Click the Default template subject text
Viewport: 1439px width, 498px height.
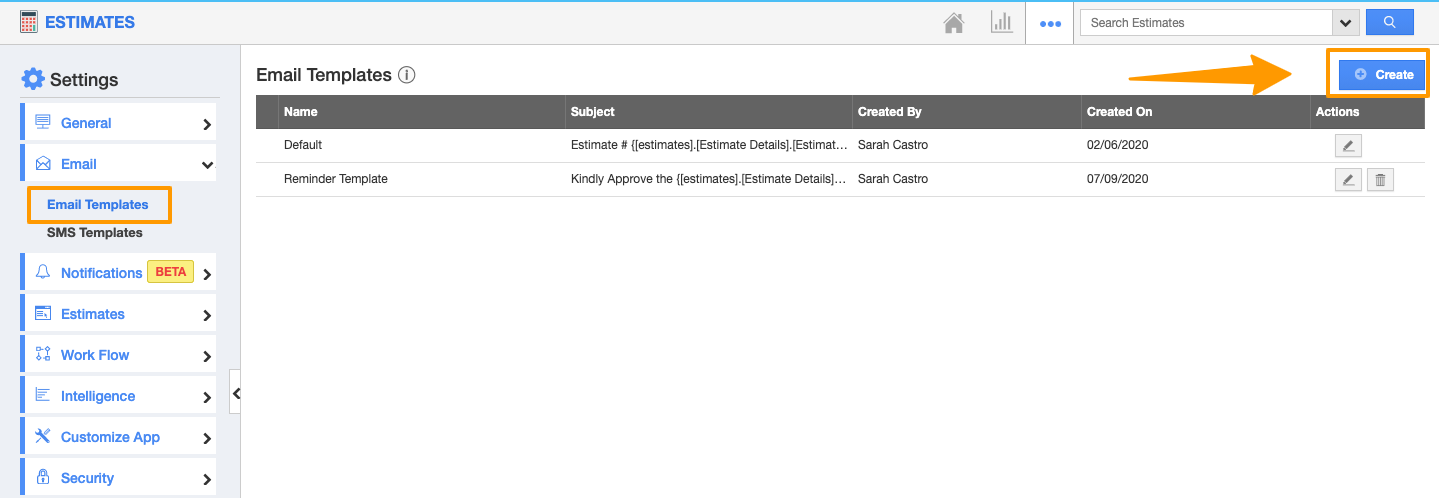click(x=709, y=145)
